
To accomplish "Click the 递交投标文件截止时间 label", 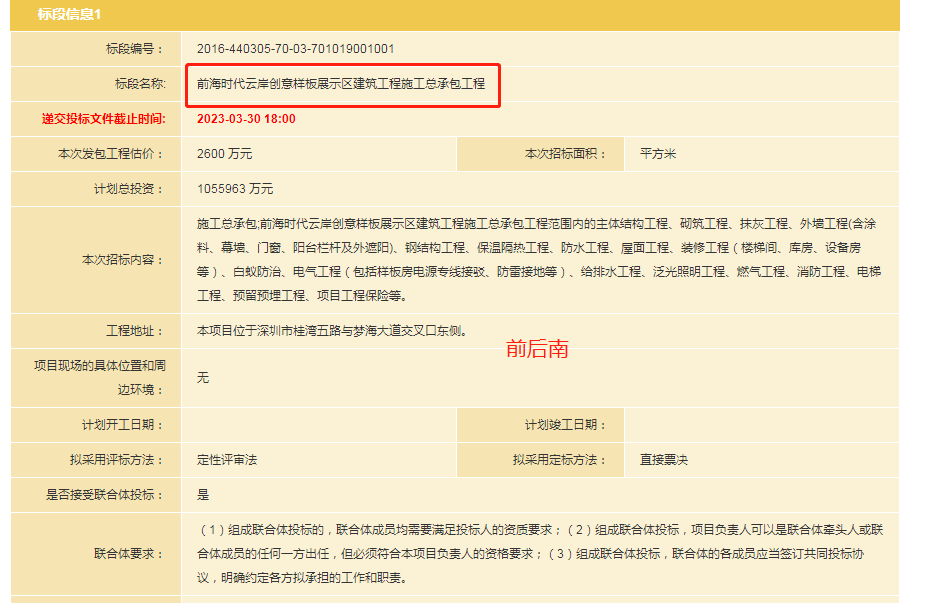I will 103,119.
